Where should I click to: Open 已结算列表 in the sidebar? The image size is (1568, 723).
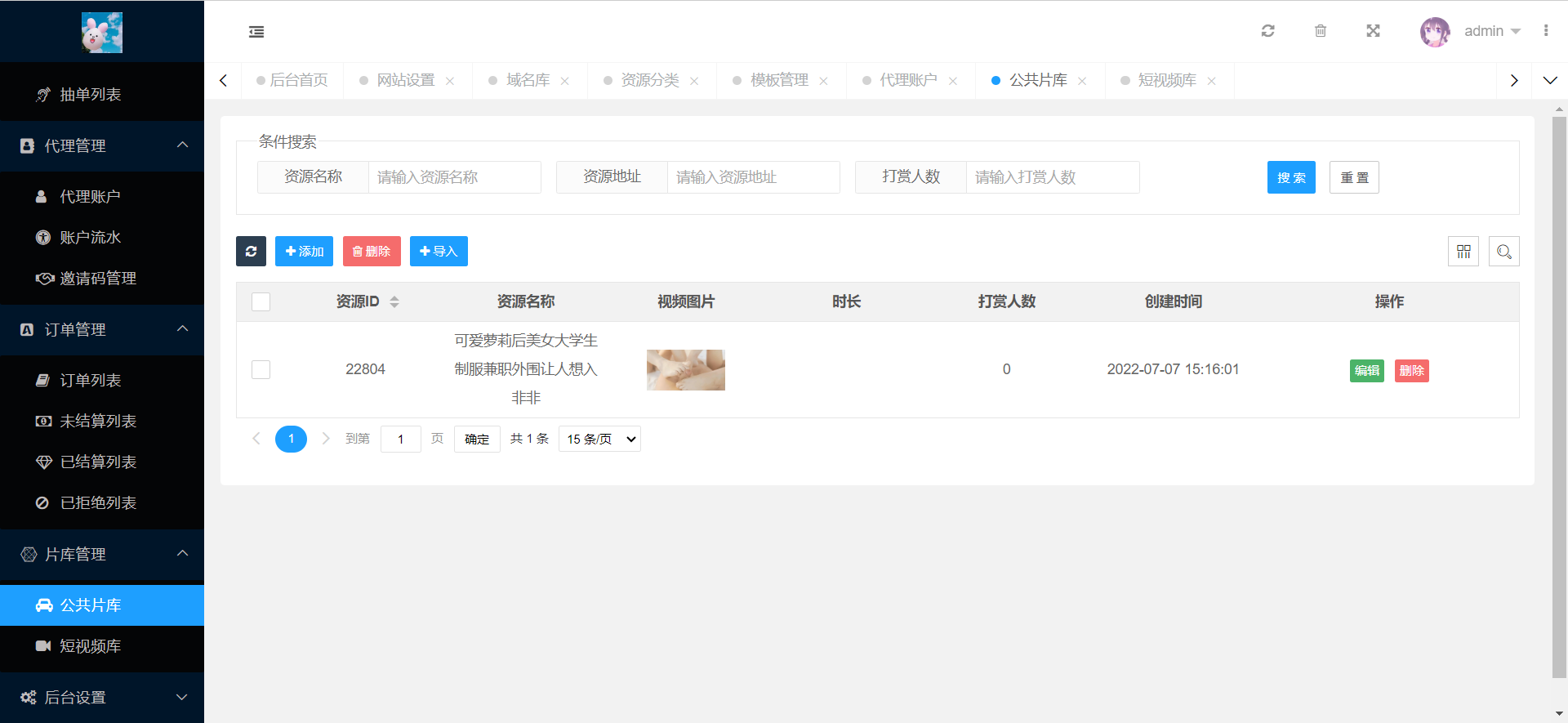coord(102,462)
